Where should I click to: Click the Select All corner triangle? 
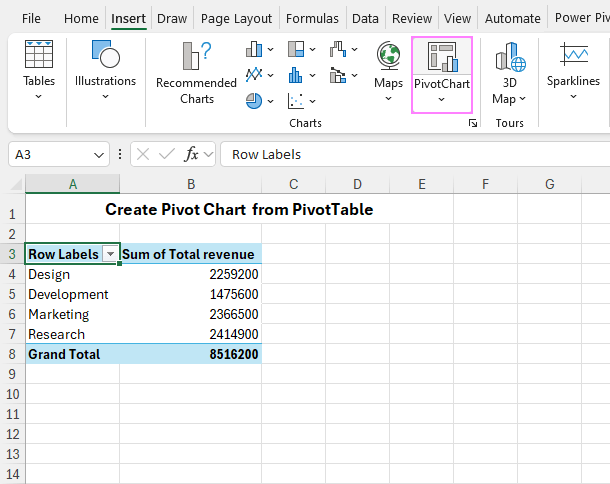(x=16, y=184)
